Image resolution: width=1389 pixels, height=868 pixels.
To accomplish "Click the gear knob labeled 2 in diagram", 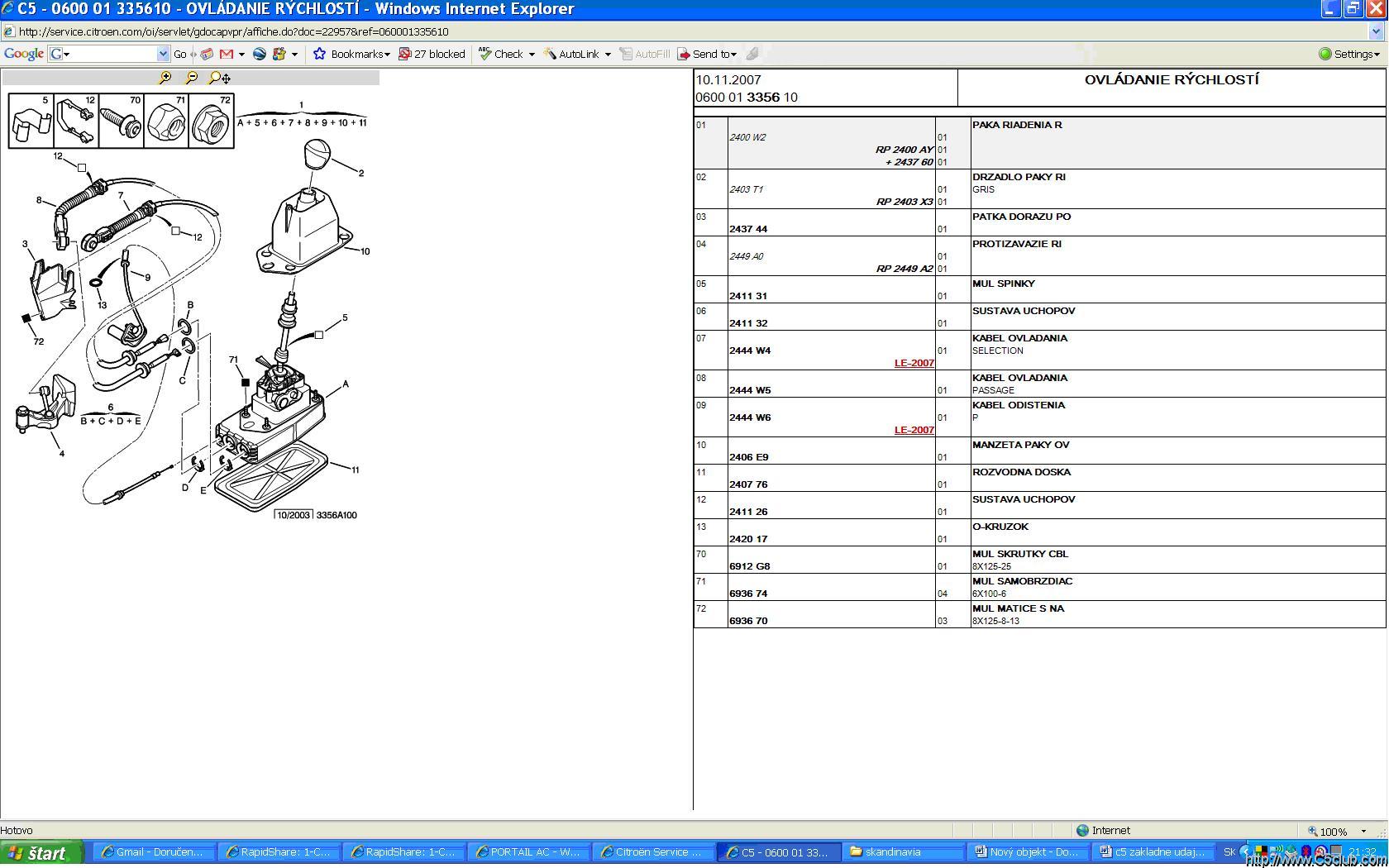I will pyautogui.click(x=317, y=154).
